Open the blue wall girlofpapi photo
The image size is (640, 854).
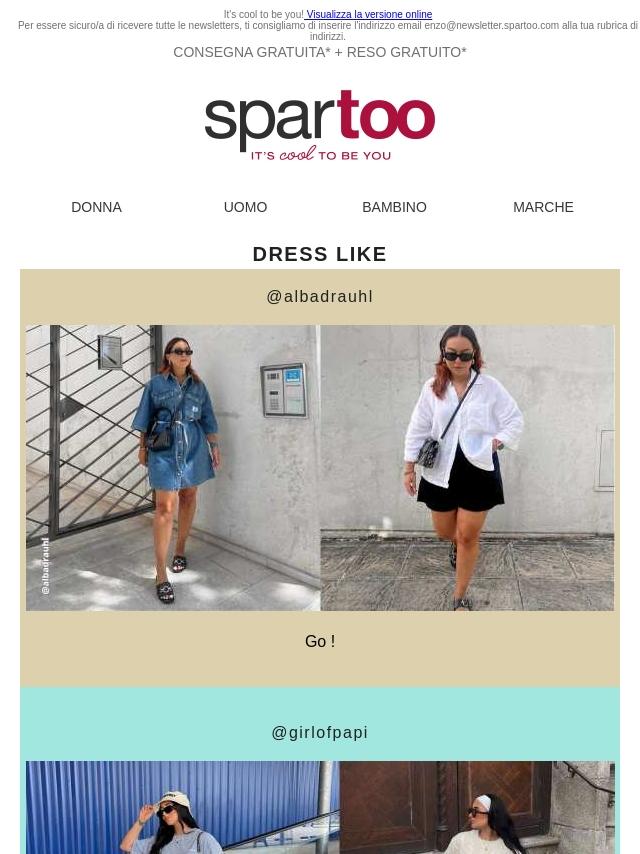[x=182, y=807]
